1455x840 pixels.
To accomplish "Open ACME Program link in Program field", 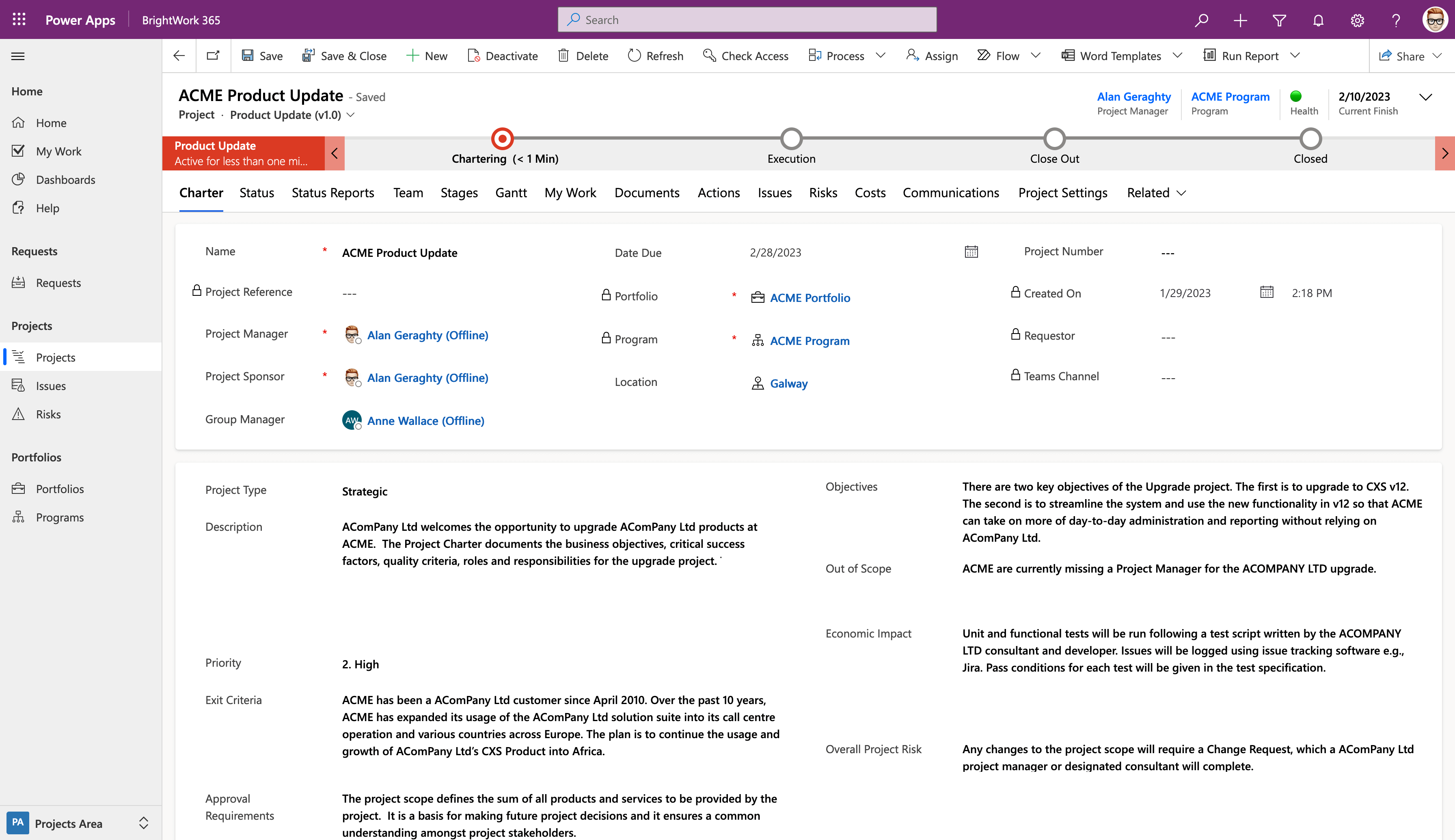I will (809, 340).
